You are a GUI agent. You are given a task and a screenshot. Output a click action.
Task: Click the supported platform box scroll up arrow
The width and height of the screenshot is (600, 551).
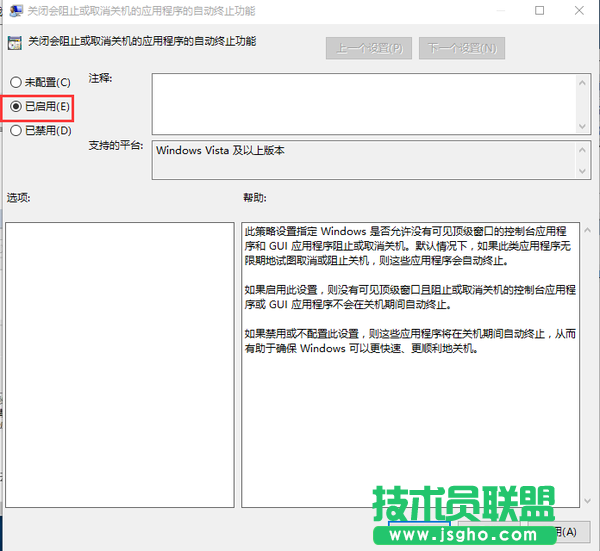pos(582,150)
